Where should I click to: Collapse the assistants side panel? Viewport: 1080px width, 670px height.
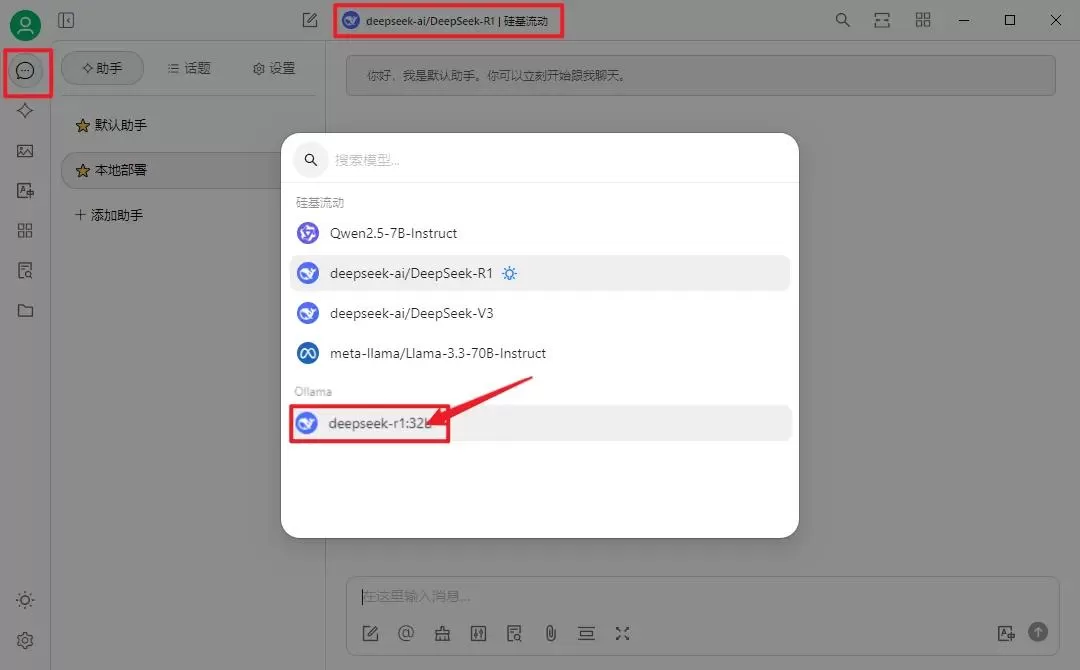(66, 21)
